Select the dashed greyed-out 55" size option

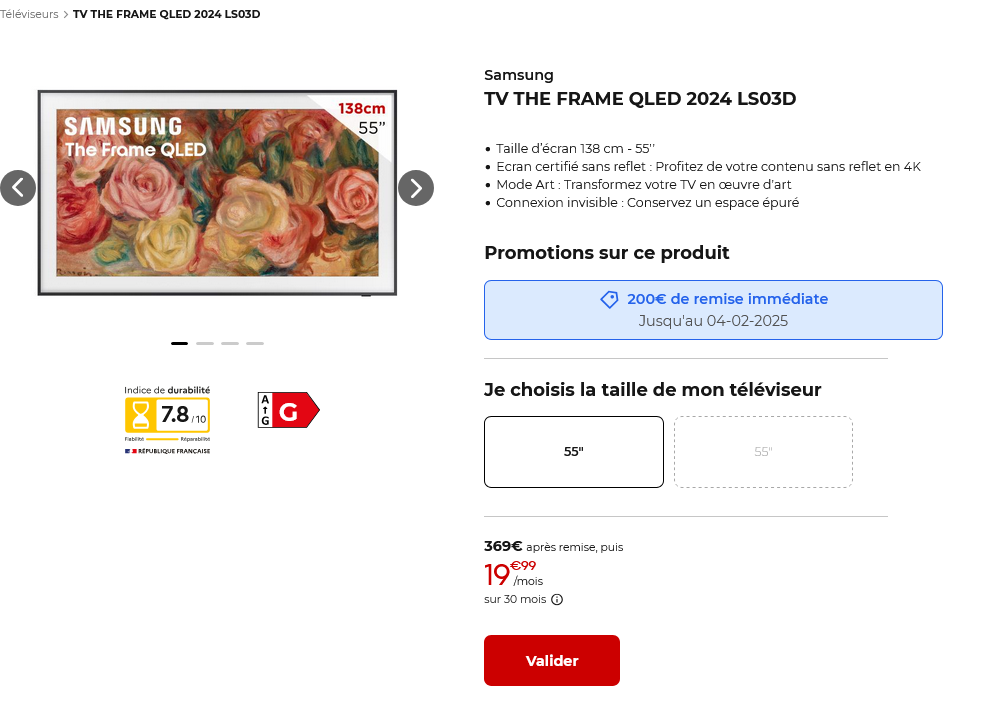763,452
